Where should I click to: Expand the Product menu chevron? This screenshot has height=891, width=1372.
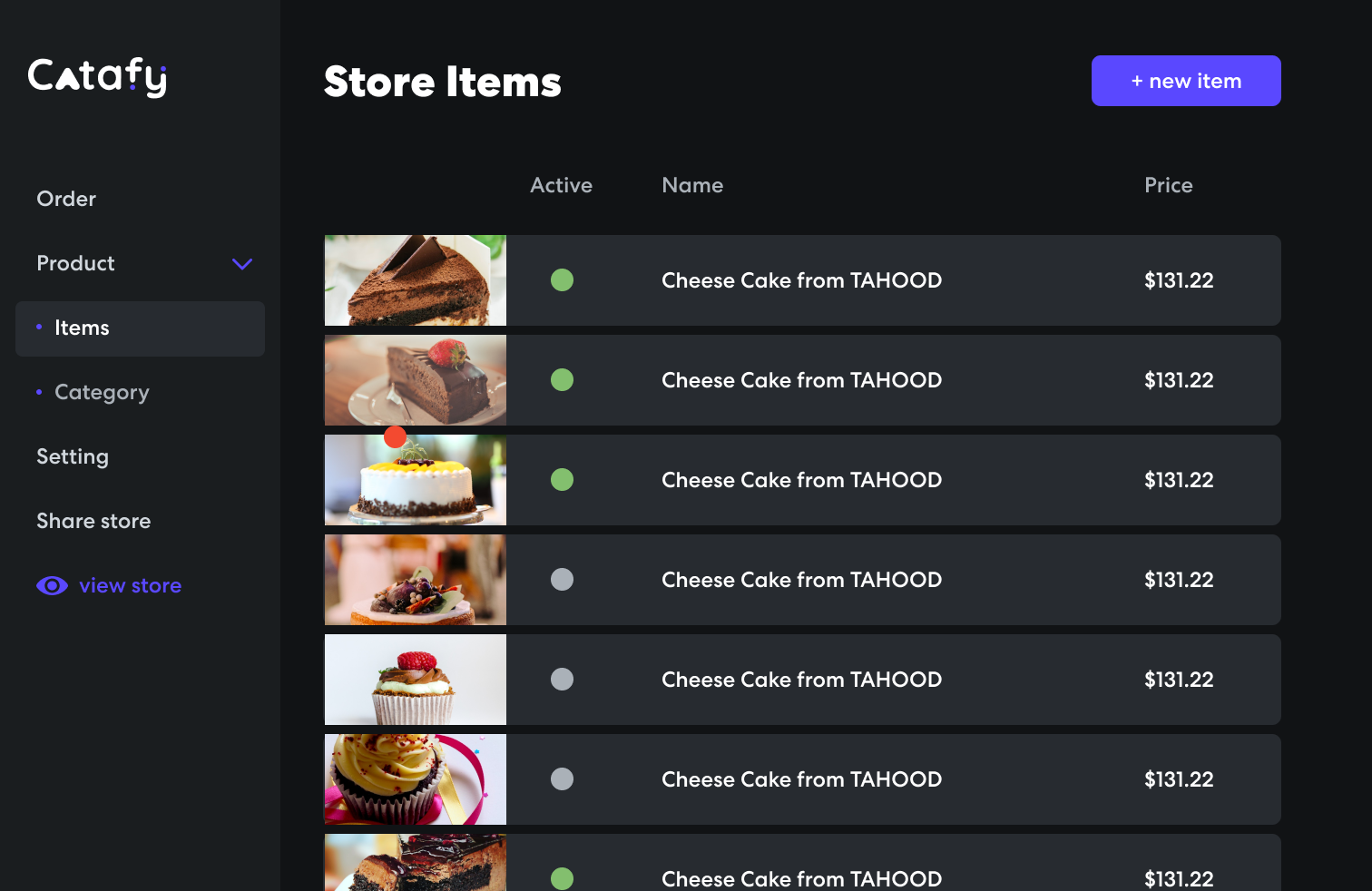[x=242, y=264]
